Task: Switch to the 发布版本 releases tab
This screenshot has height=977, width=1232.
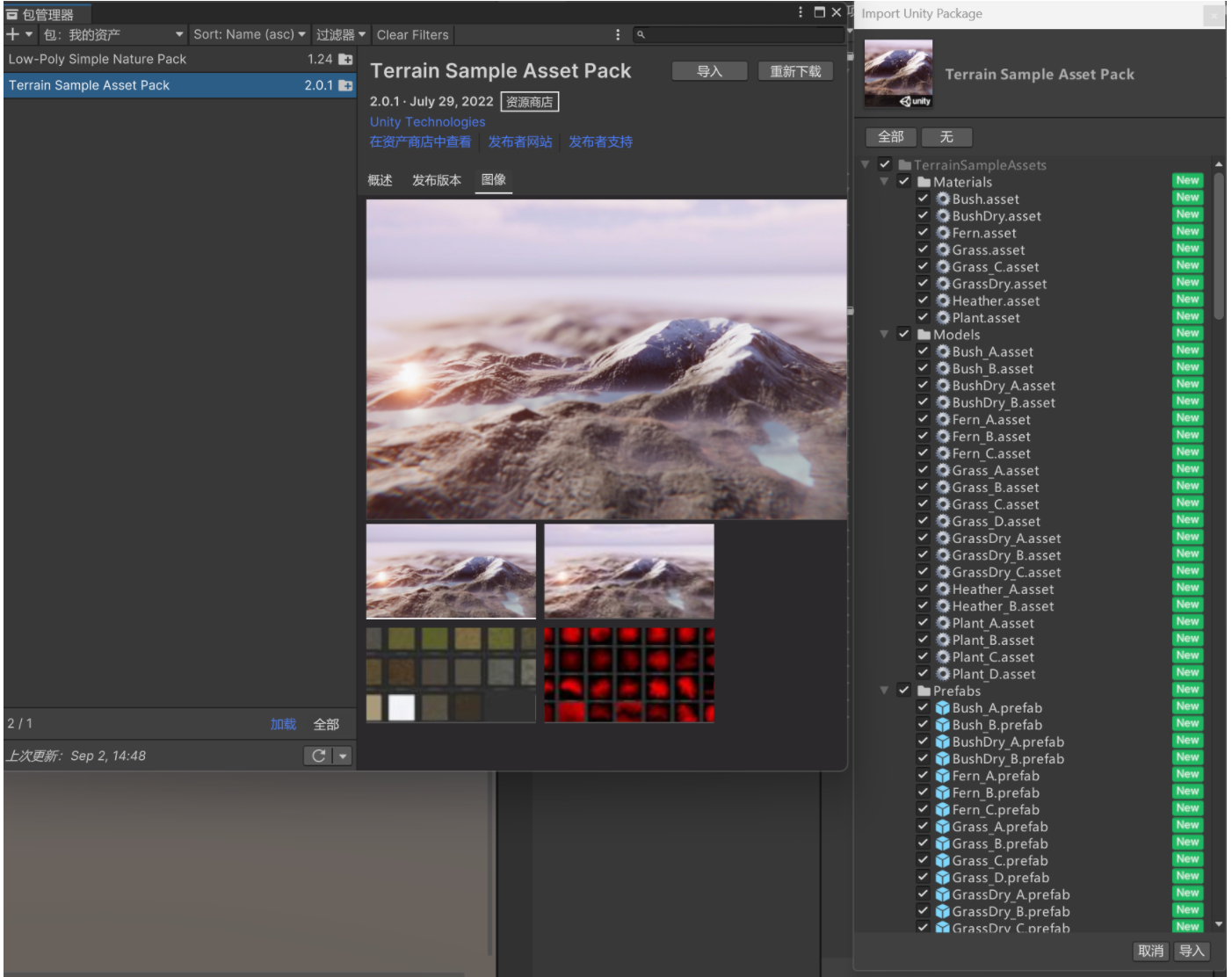Action: (x=437, y=180)
